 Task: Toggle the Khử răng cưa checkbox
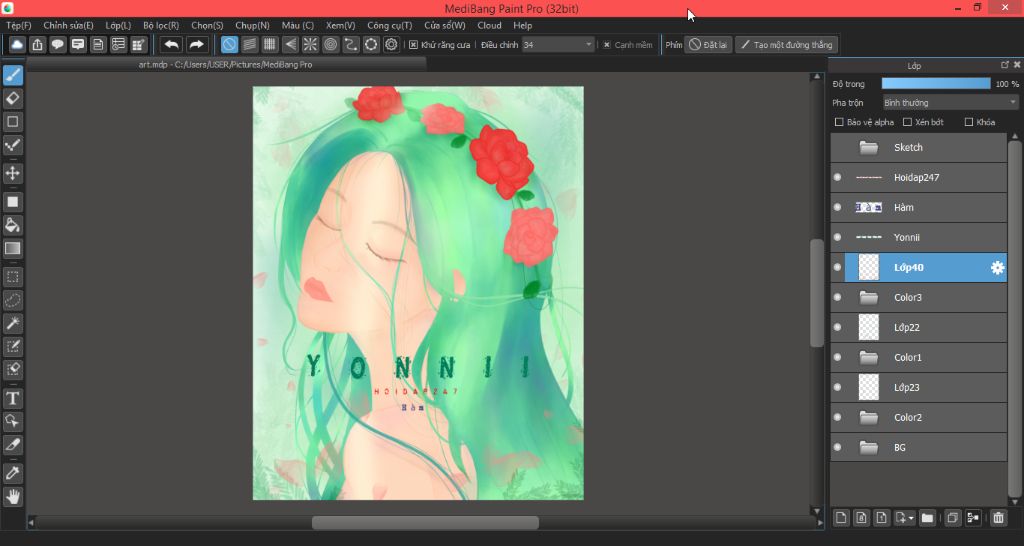pos(413,45)
